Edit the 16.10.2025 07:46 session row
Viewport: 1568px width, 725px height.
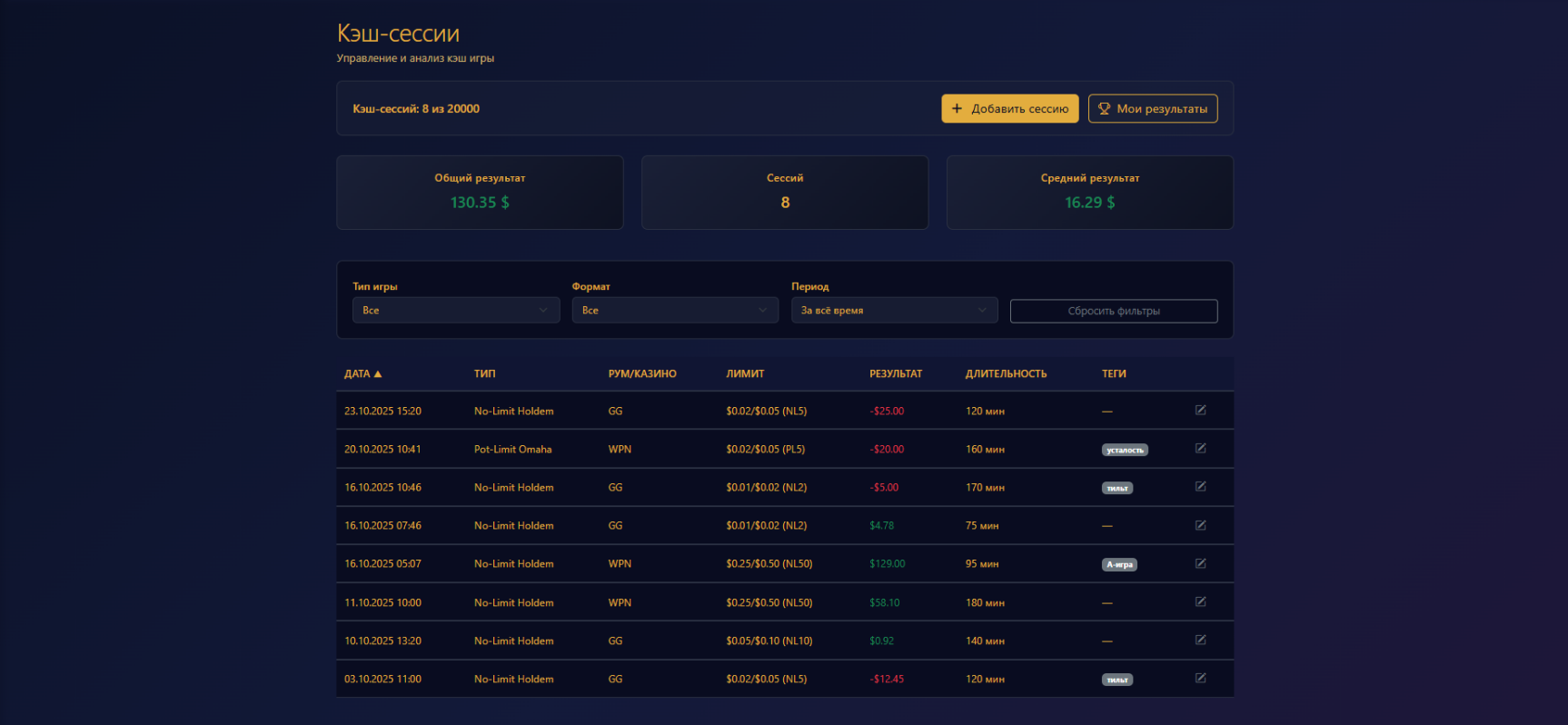pyautogui.click(x=1200, y=525)
